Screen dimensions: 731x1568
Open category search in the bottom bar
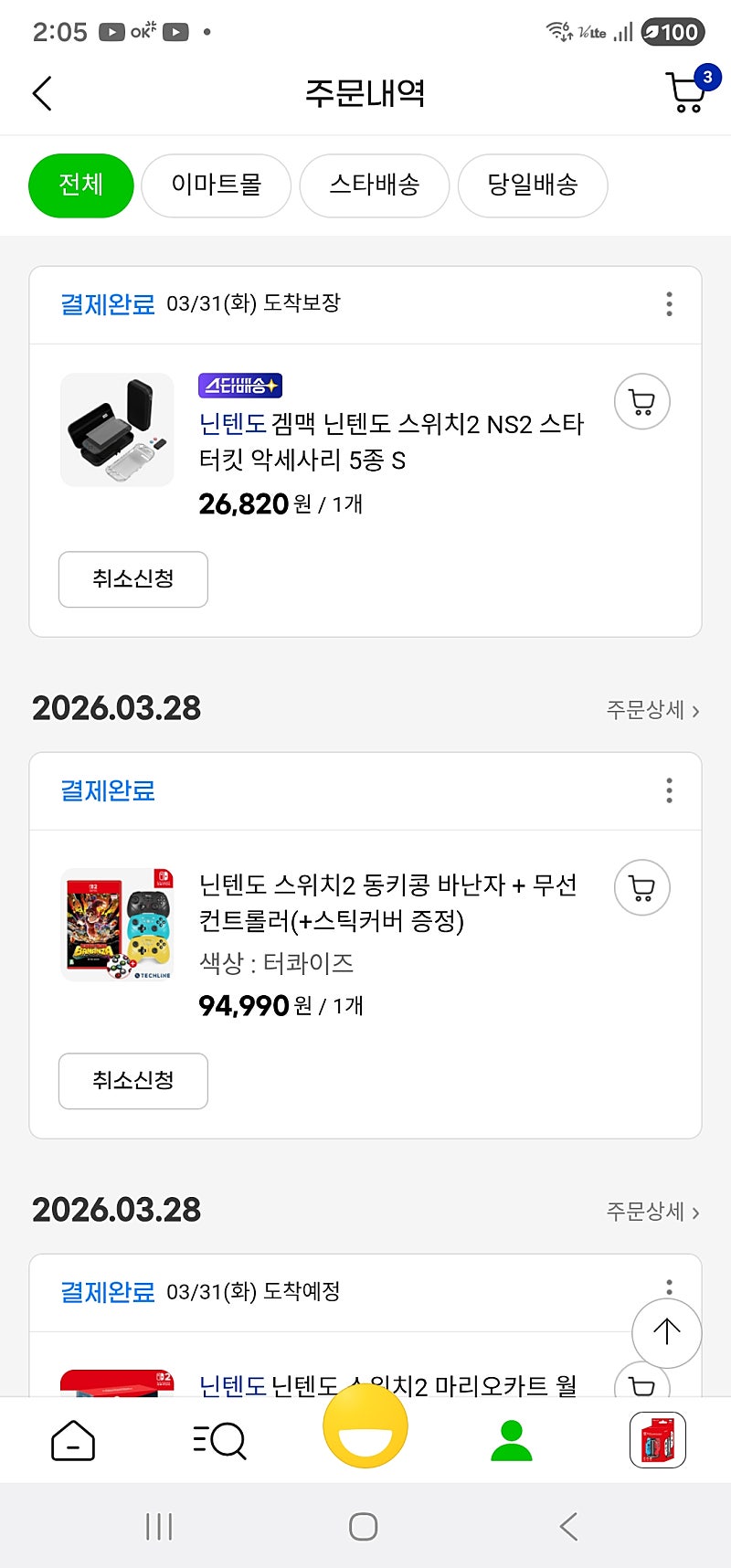pyautogui.click(x=219, y=1442)
